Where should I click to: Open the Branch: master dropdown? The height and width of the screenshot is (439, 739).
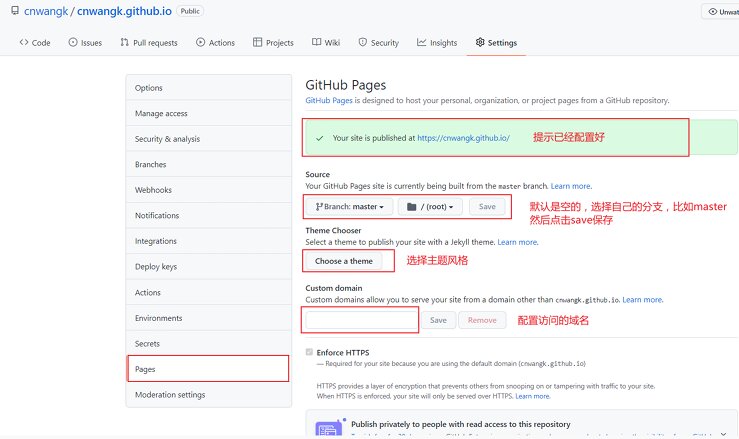pos(349,207)
